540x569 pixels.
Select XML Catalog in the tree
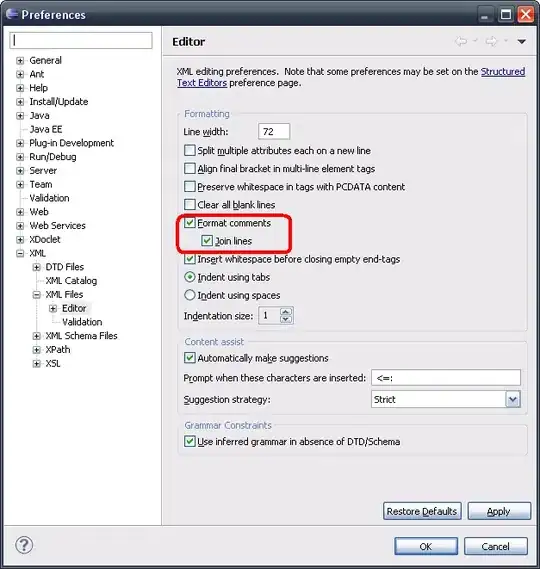pos(71,281)
